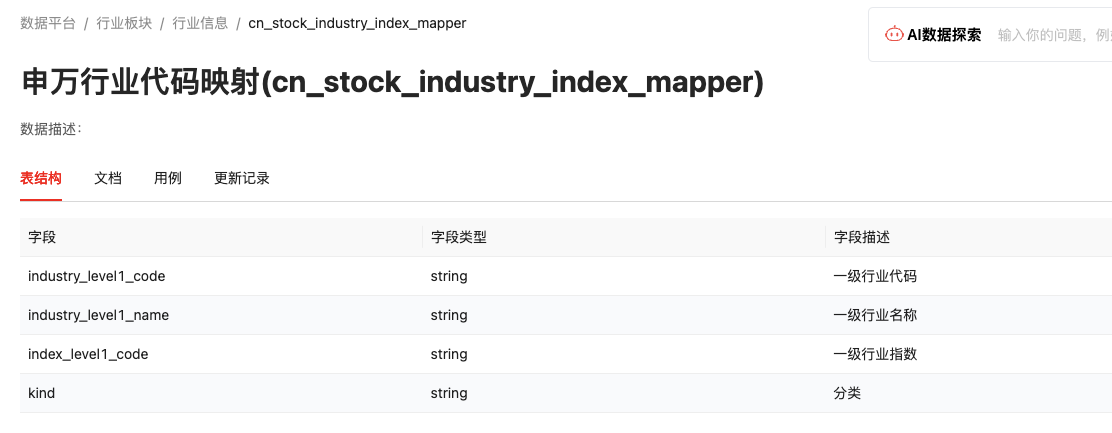Click the cn_stock_industry_index_mapper breadcrumb item
Viewport: 1112px width, 433px height.
[x=357, y=22]
